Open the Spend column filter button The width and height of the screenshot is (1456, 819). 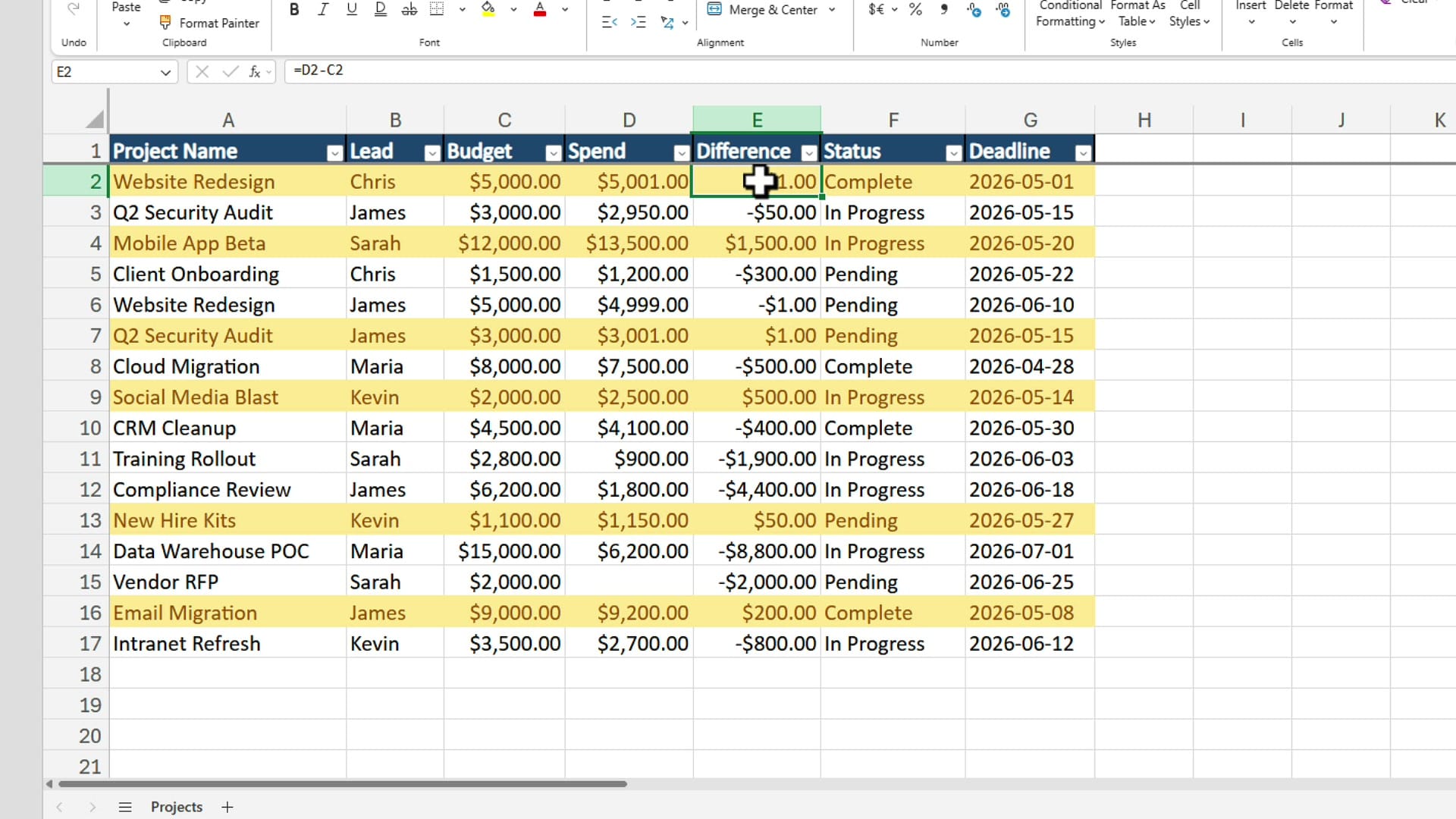tap(682, 153)
